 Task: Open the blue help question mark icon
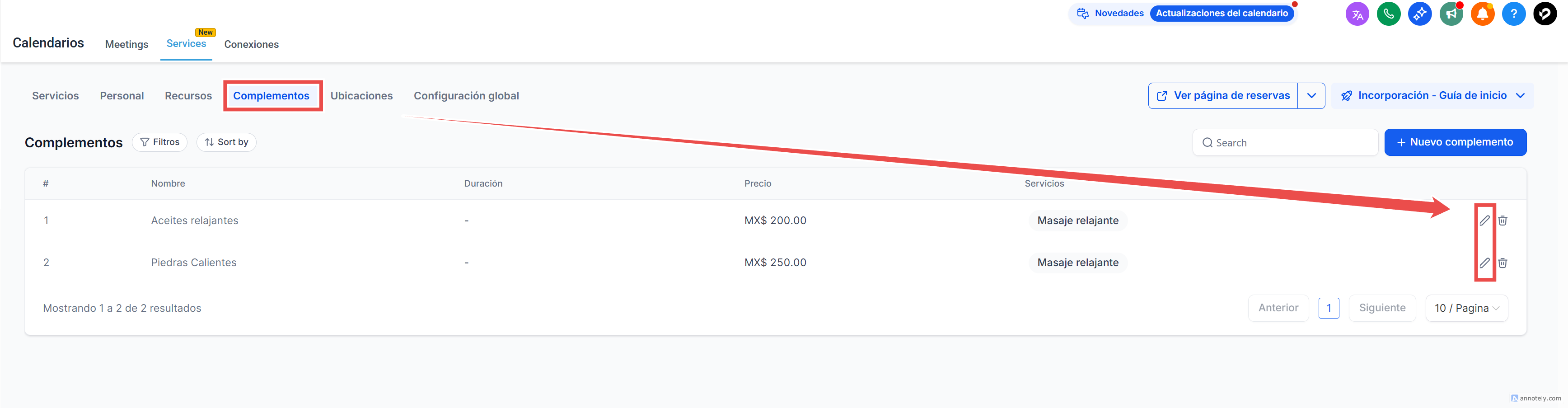pos(1513,14)
